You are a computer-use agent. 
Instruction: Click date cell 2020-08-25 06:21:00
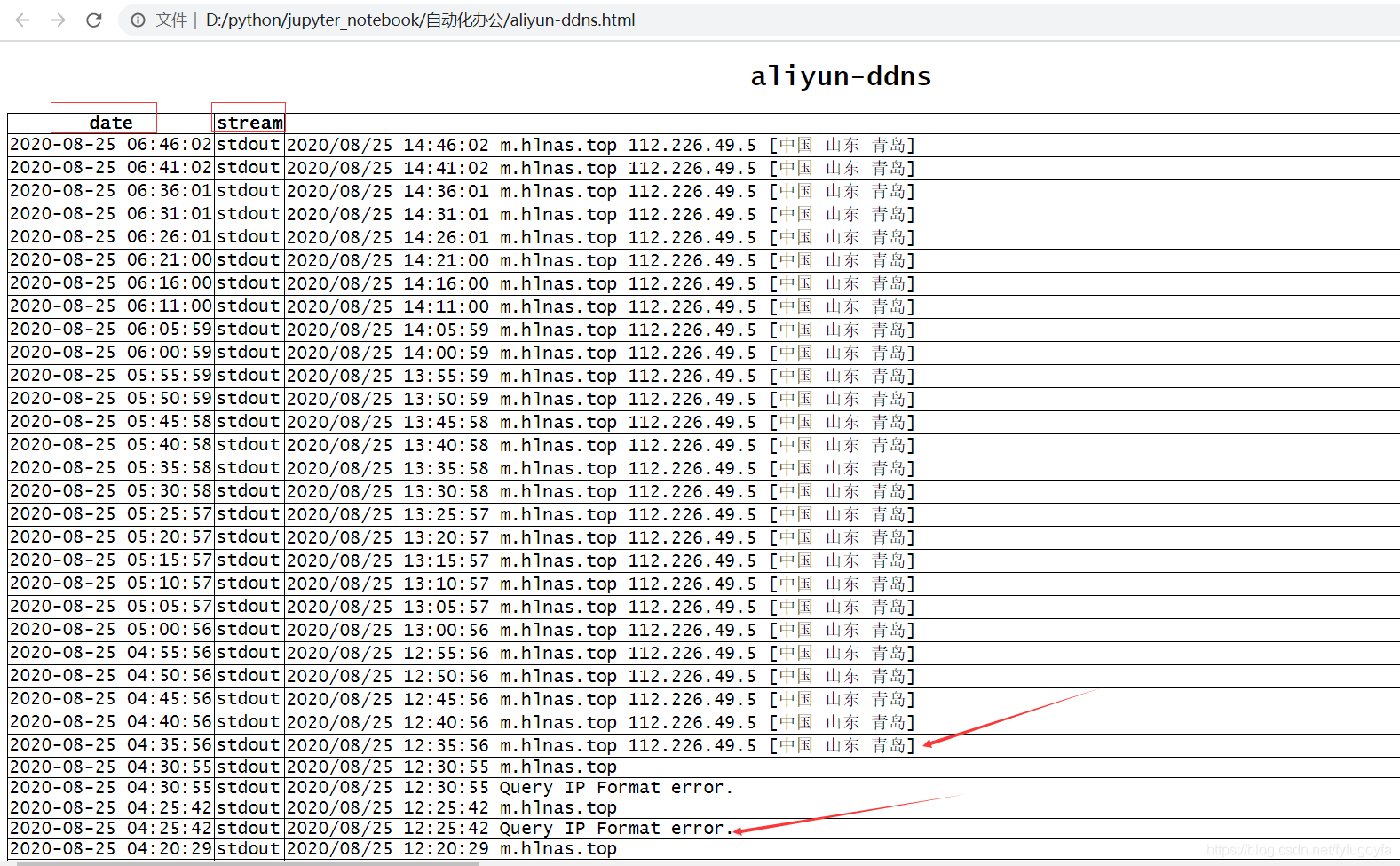[x=111, y=260]
